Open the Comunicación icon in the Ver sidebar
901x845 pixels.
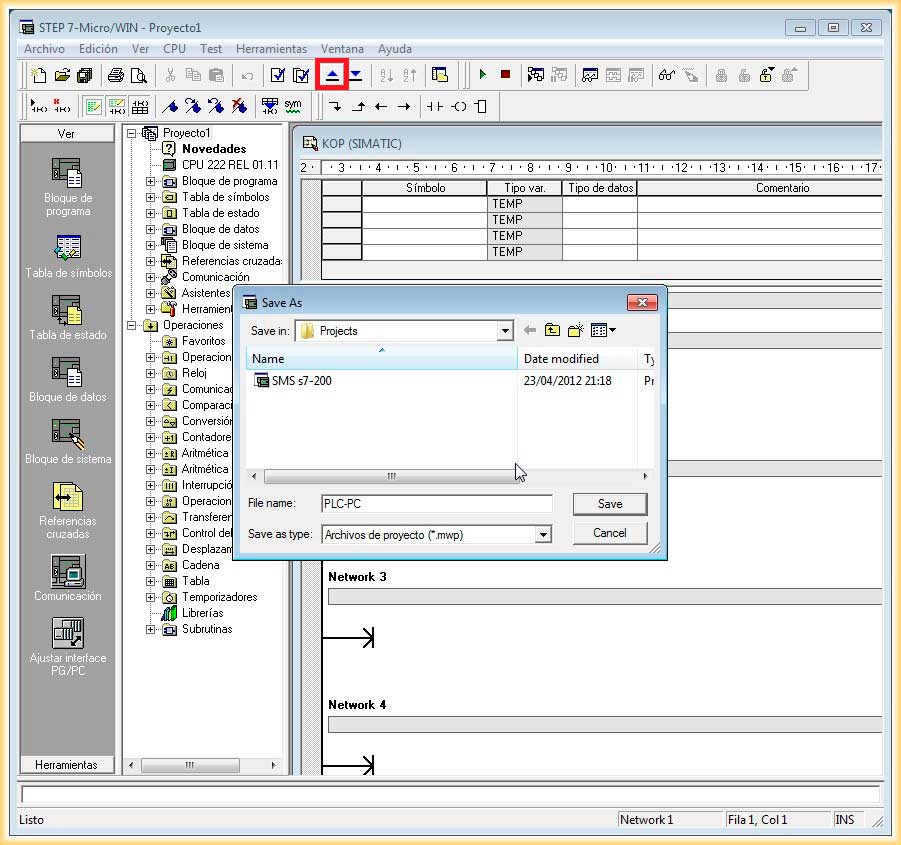(68, 572)
